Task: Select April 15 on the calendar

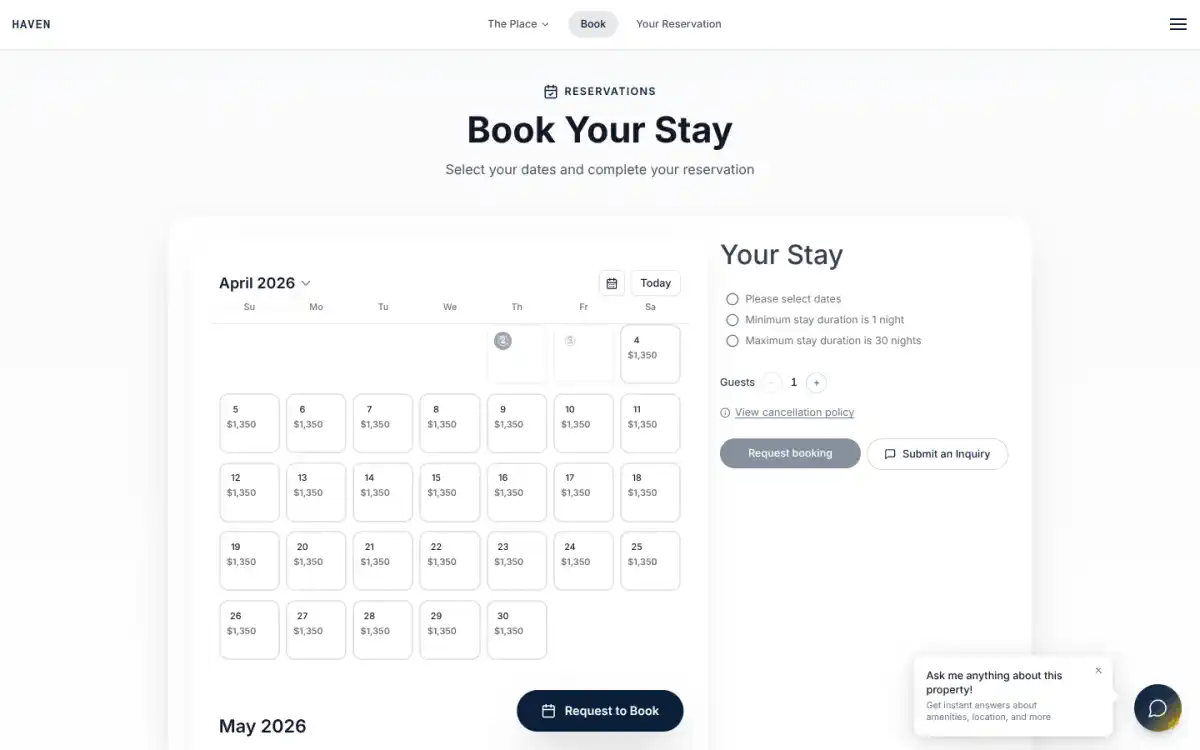Action: point(450,491)
